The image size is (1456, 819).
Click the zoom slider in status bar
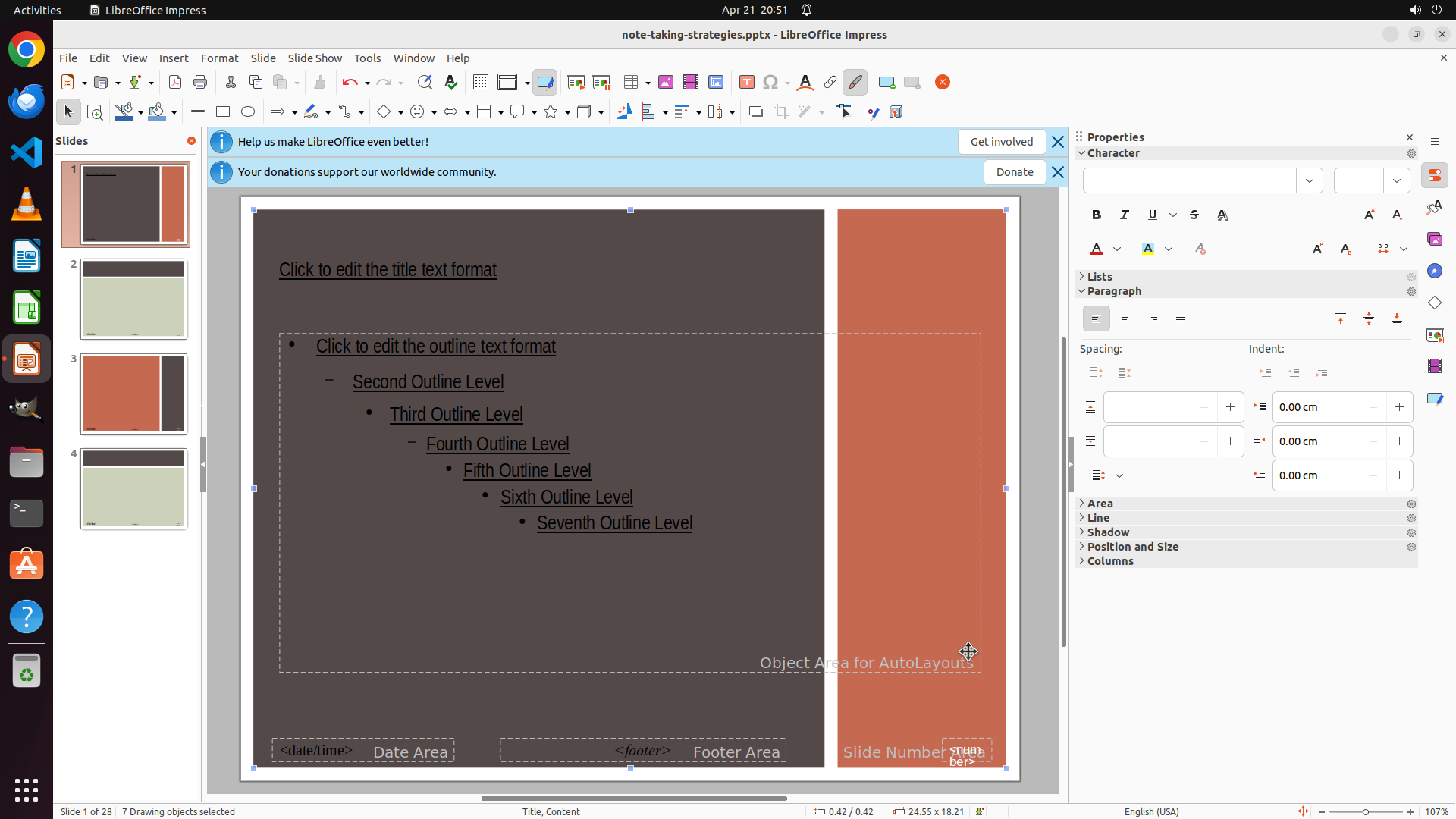tap(1365, 812)
